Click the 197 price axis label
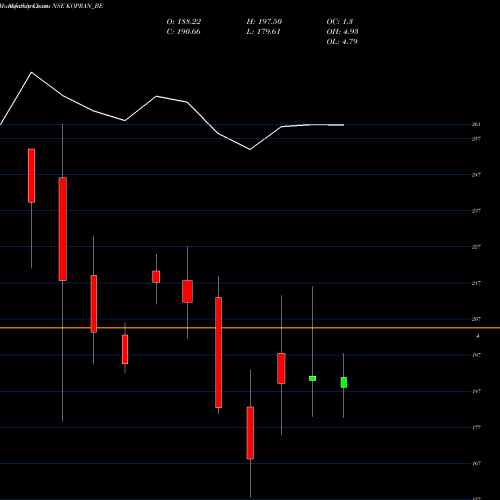Screen dimensions: 500x500 tap(476, 355)
